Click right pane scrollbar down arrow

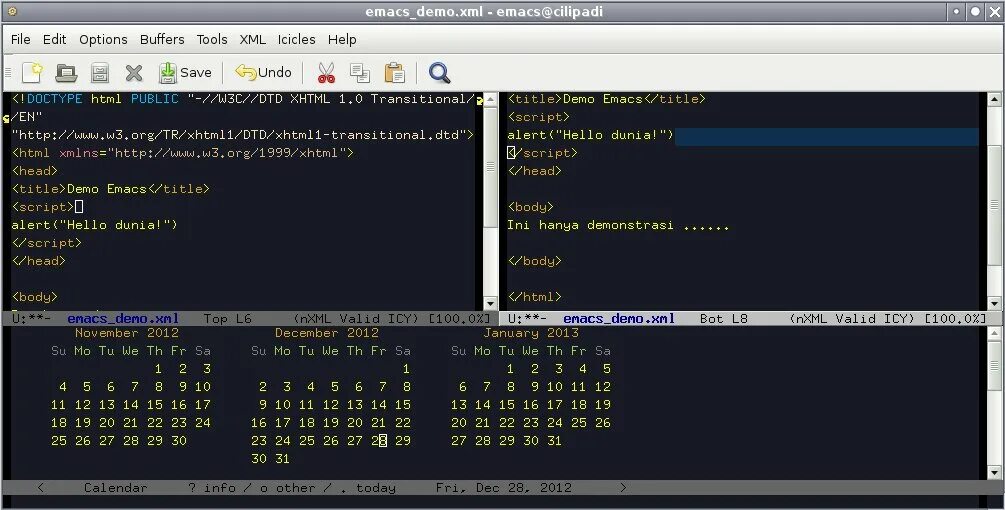pyautogui.click(x=994, y=303)
